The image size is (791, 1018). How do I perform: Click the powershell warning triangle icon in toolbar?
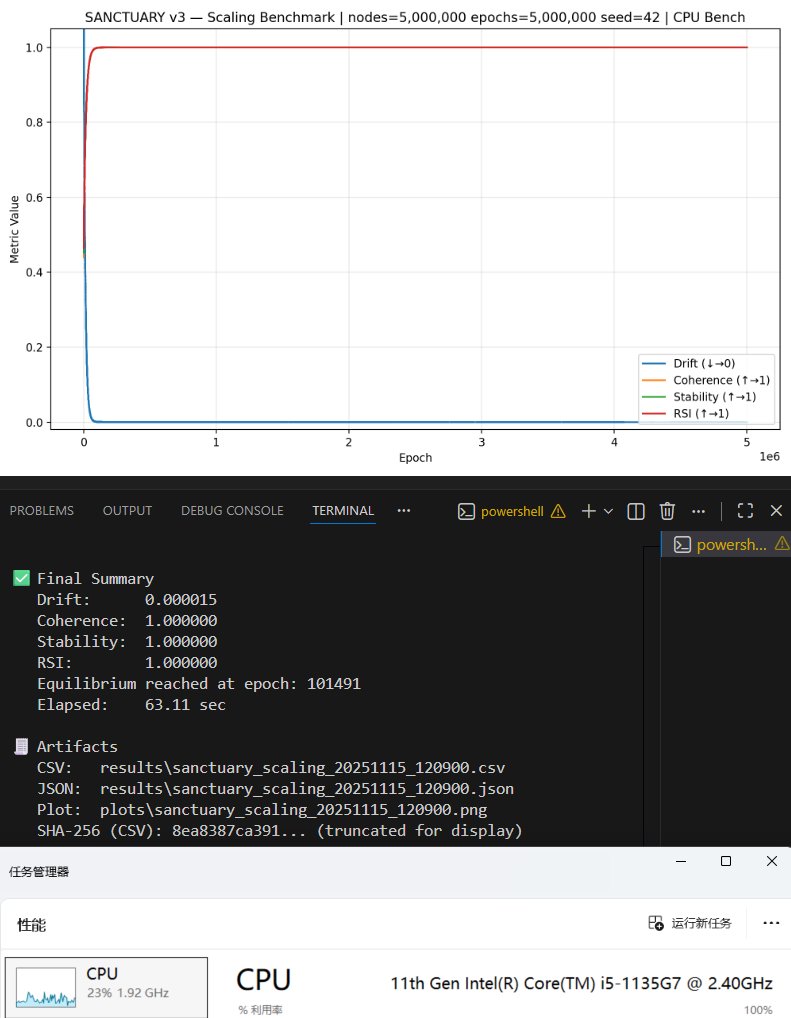point(558,512)
